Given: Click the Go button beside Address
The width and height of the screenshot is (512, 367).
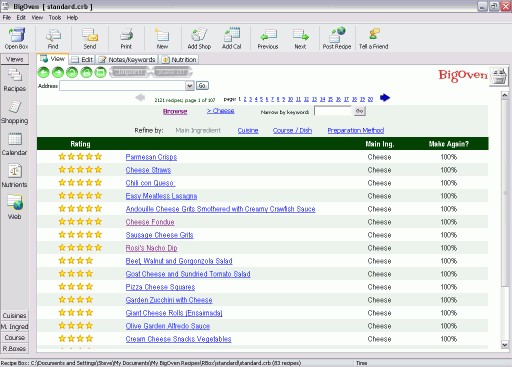Looking at the screenshot, I should pos(202,86).
